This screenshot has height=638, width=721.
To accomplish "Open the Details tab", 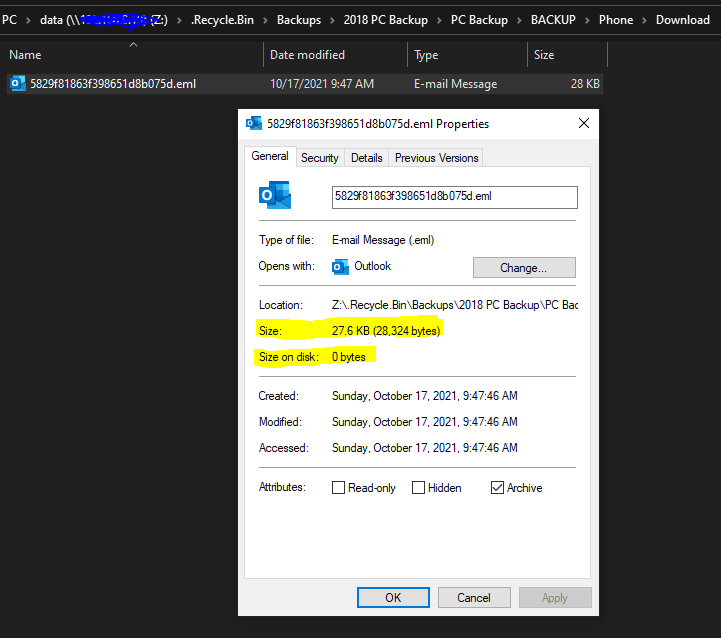I will 366,158.
